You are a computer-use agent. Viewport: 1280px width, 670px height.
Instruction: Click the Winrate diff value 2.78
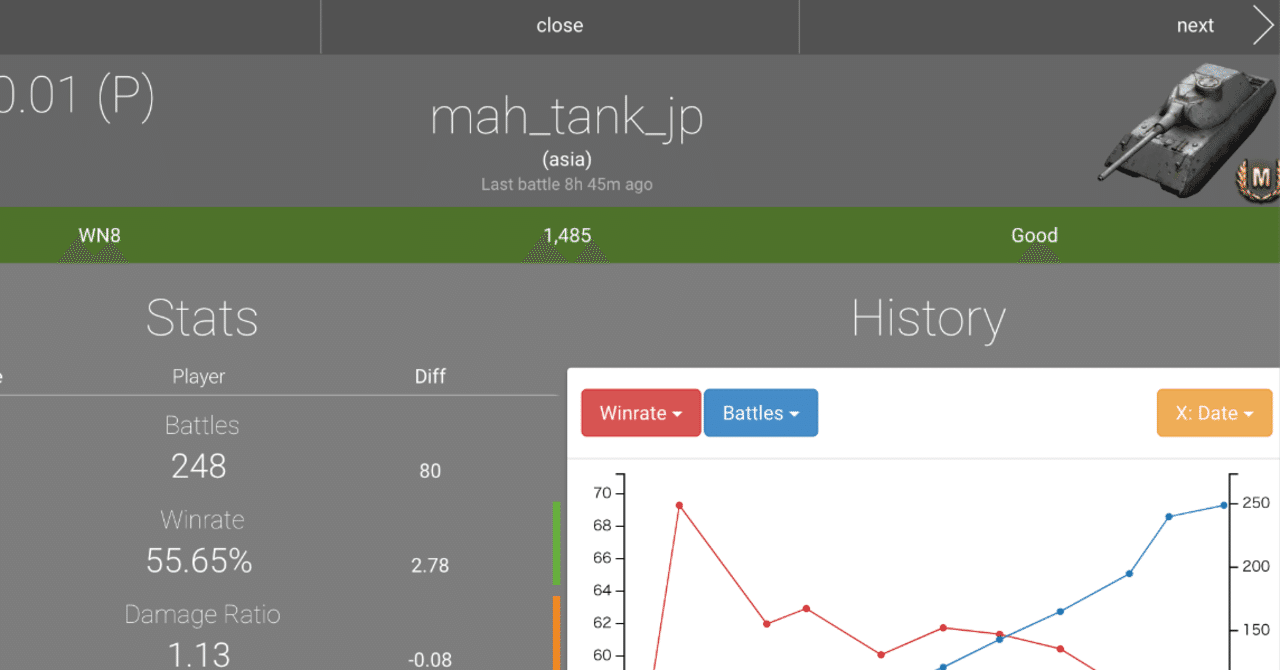(x=430, y=565)
